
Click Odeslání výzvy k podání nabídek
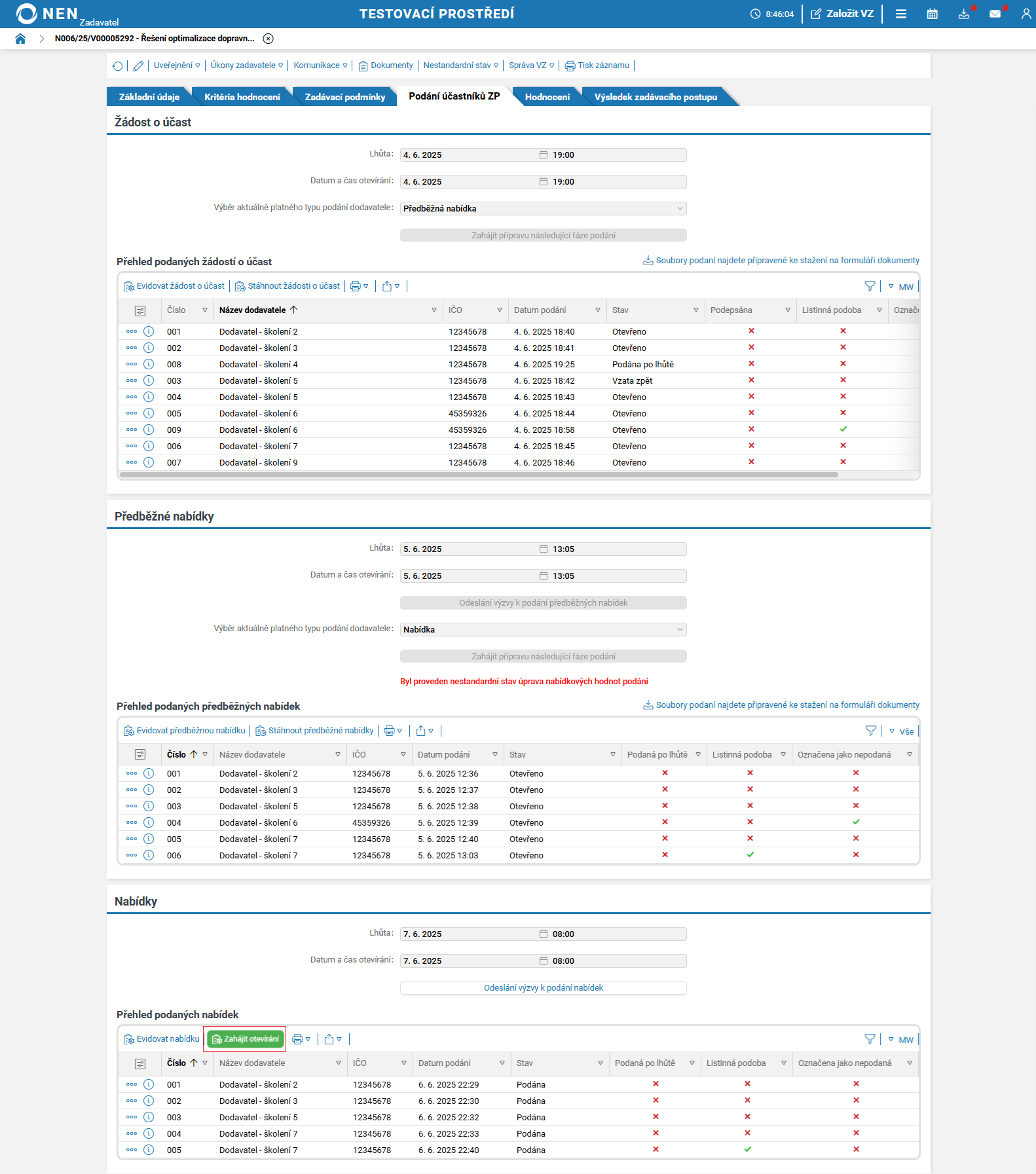click(x=543, y=987)
